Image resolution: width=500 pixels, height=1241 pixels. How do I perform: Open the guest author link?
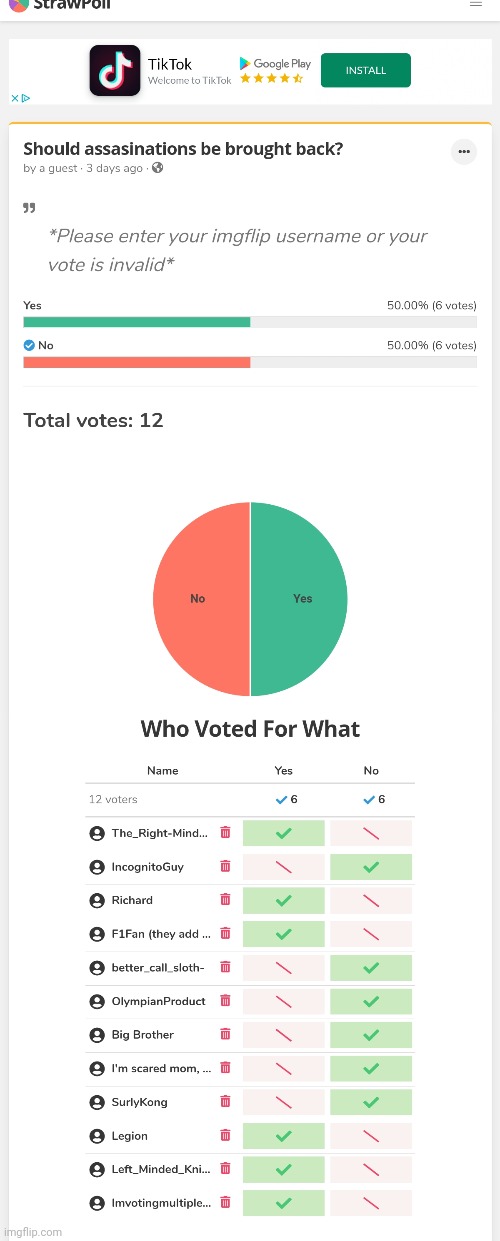[50, 168]
